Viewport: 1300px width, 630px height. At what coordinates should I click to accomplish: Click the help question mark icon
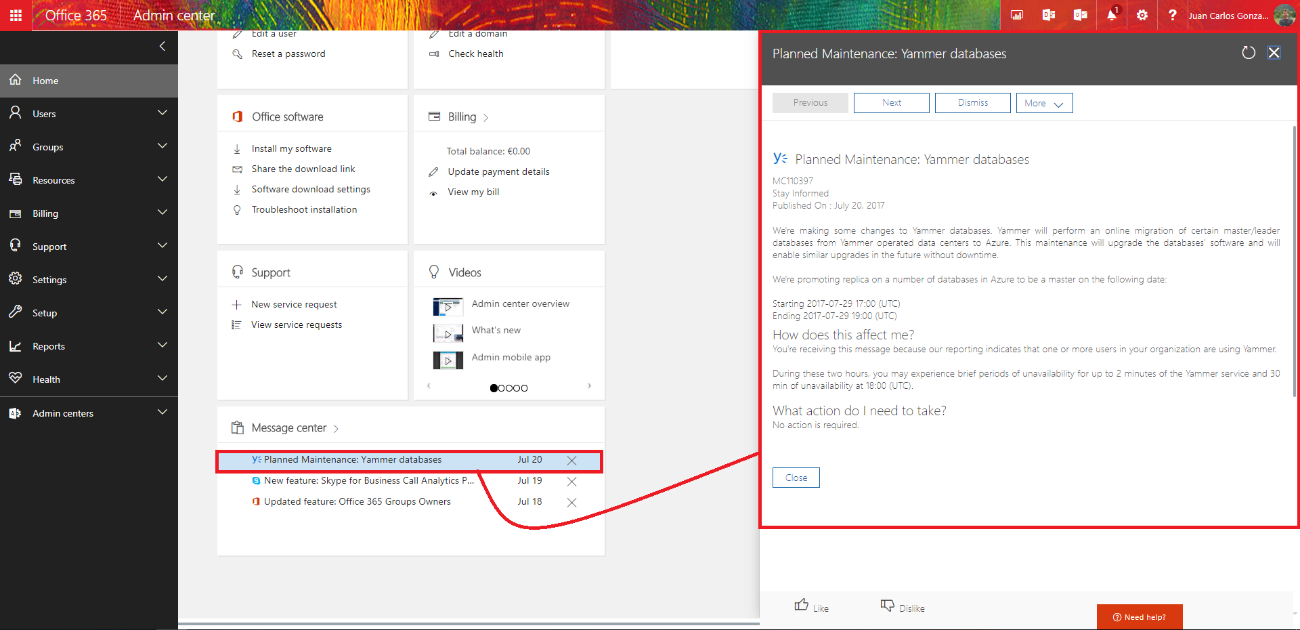[1172, 15]
